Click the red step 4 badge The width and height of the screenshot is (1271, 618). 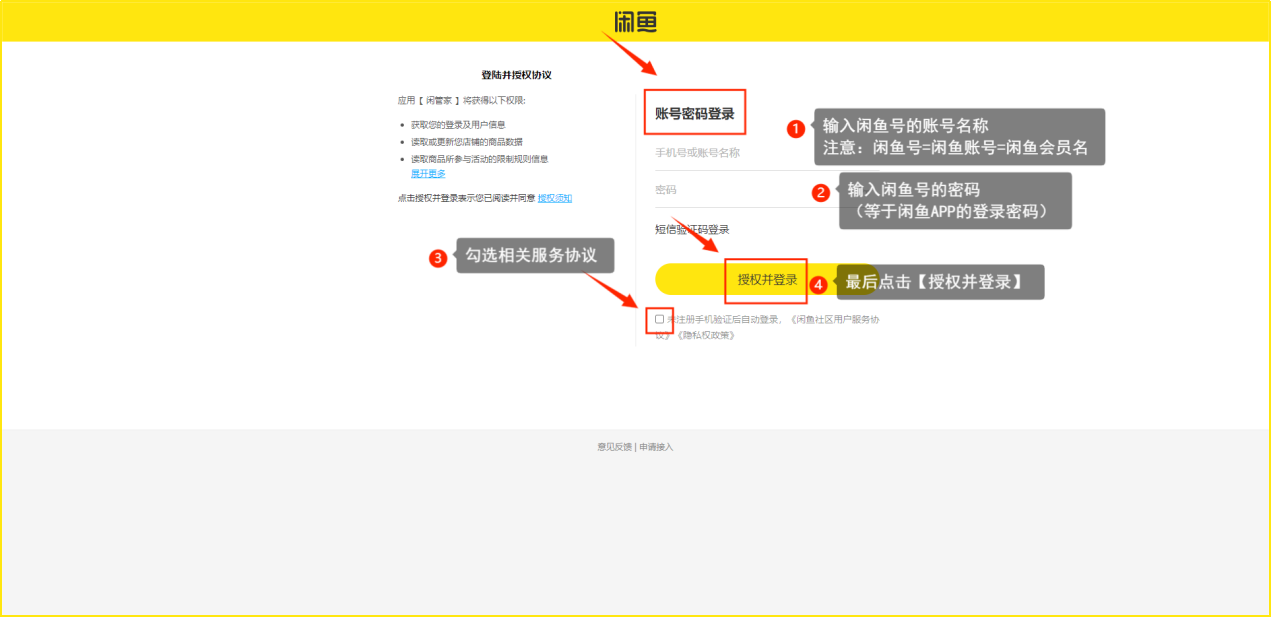tap(818, 285)
